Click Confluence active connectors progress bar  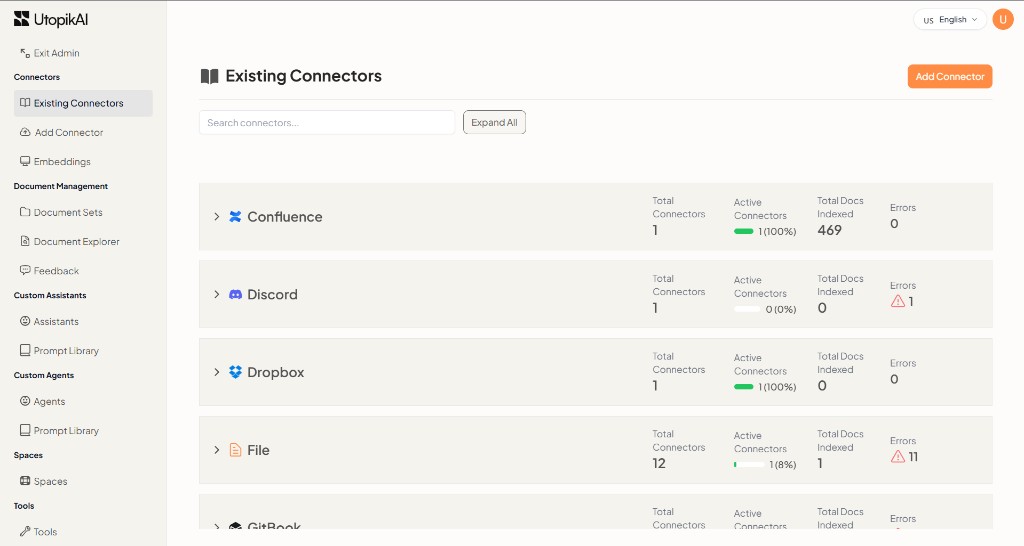point(744,231)
